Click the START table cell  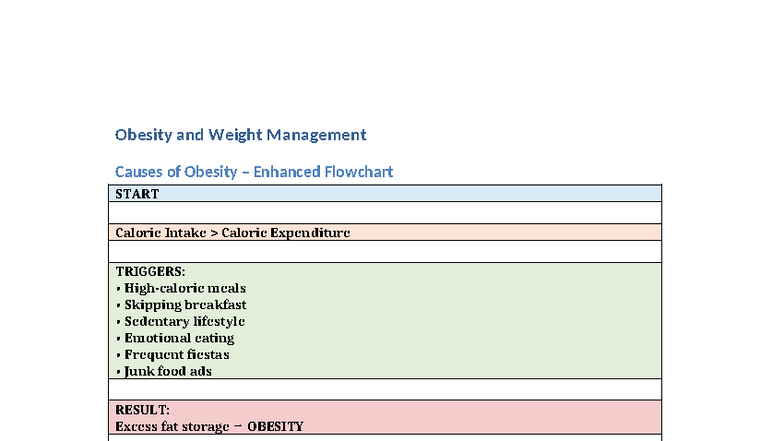click(x=385, y=194)
